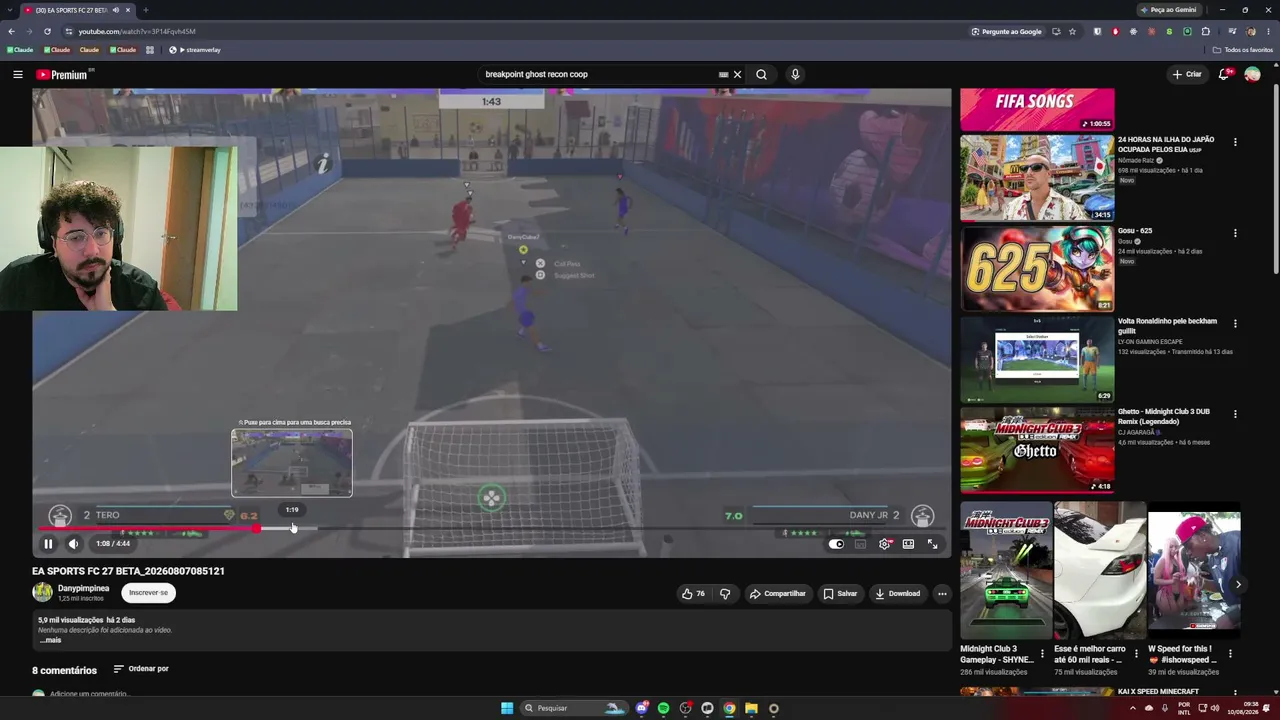Screen dimensions: 1280x720
Task: Pause the video with the player button
Action: [x=48, y=544]
